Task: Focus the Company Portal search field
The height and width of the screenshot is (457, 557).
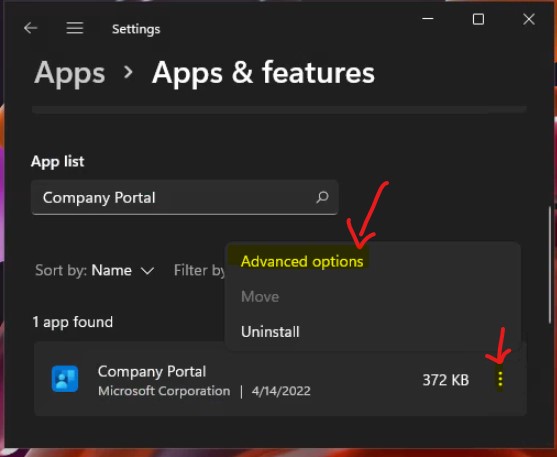Action: (185, 198)
